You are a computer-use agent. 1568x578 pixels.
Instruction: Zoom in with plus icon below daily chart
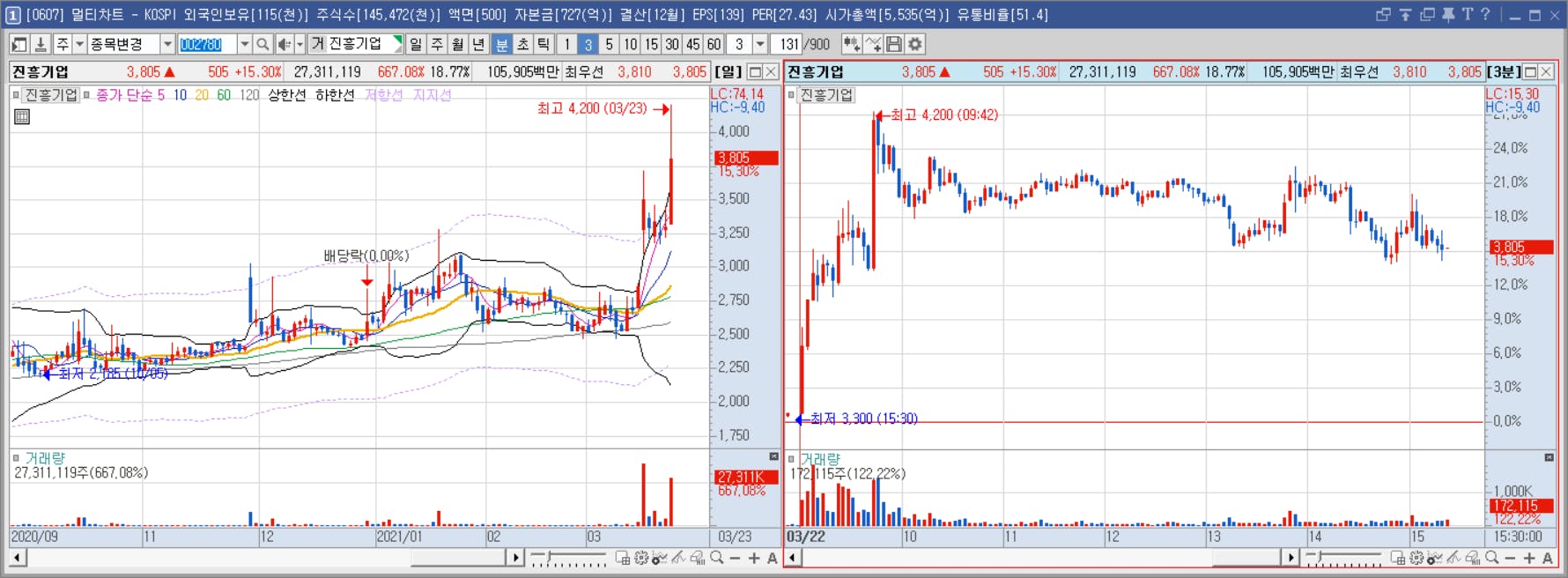click(x=754, y=558)
